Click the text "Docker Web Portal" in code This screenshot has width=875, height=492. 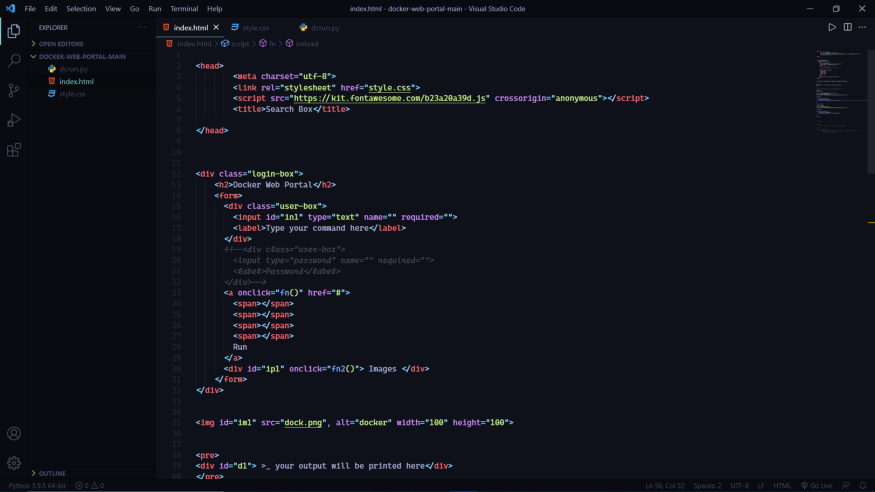pyautogui.click(x=273, y=185)
